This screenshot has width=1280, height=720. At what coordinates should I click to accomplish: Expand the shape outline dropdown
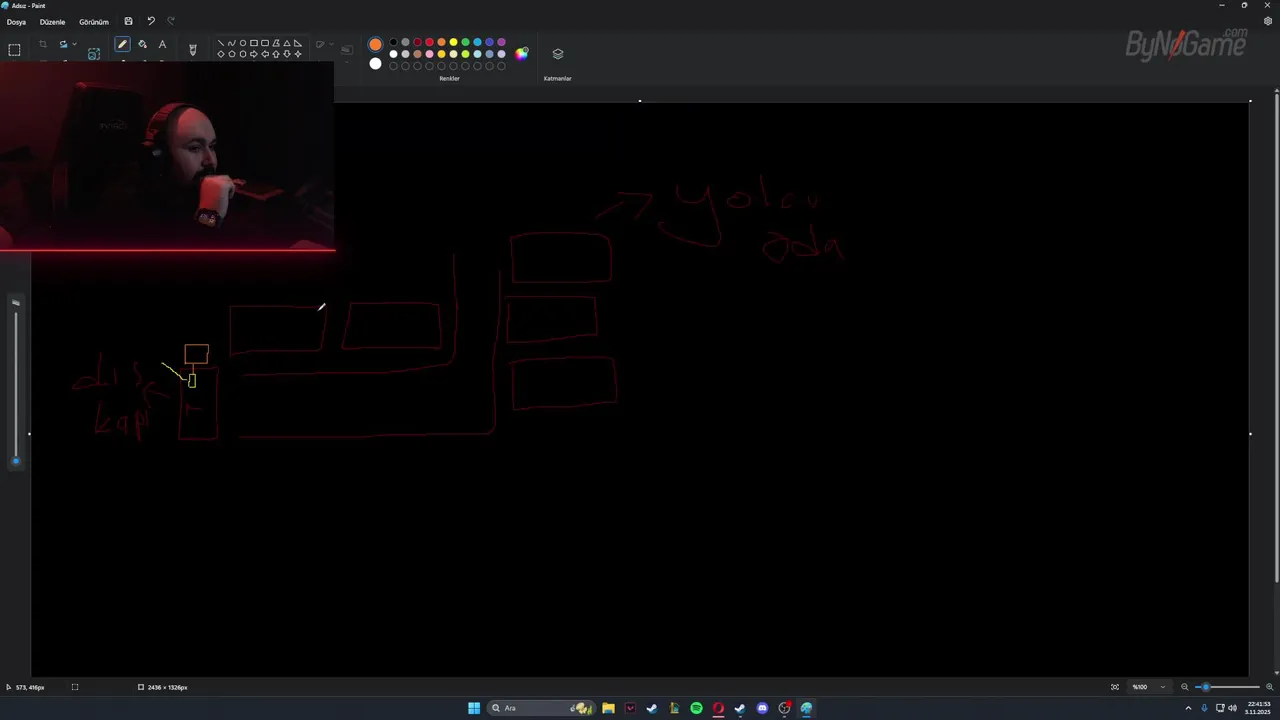[x=331, y=44]
